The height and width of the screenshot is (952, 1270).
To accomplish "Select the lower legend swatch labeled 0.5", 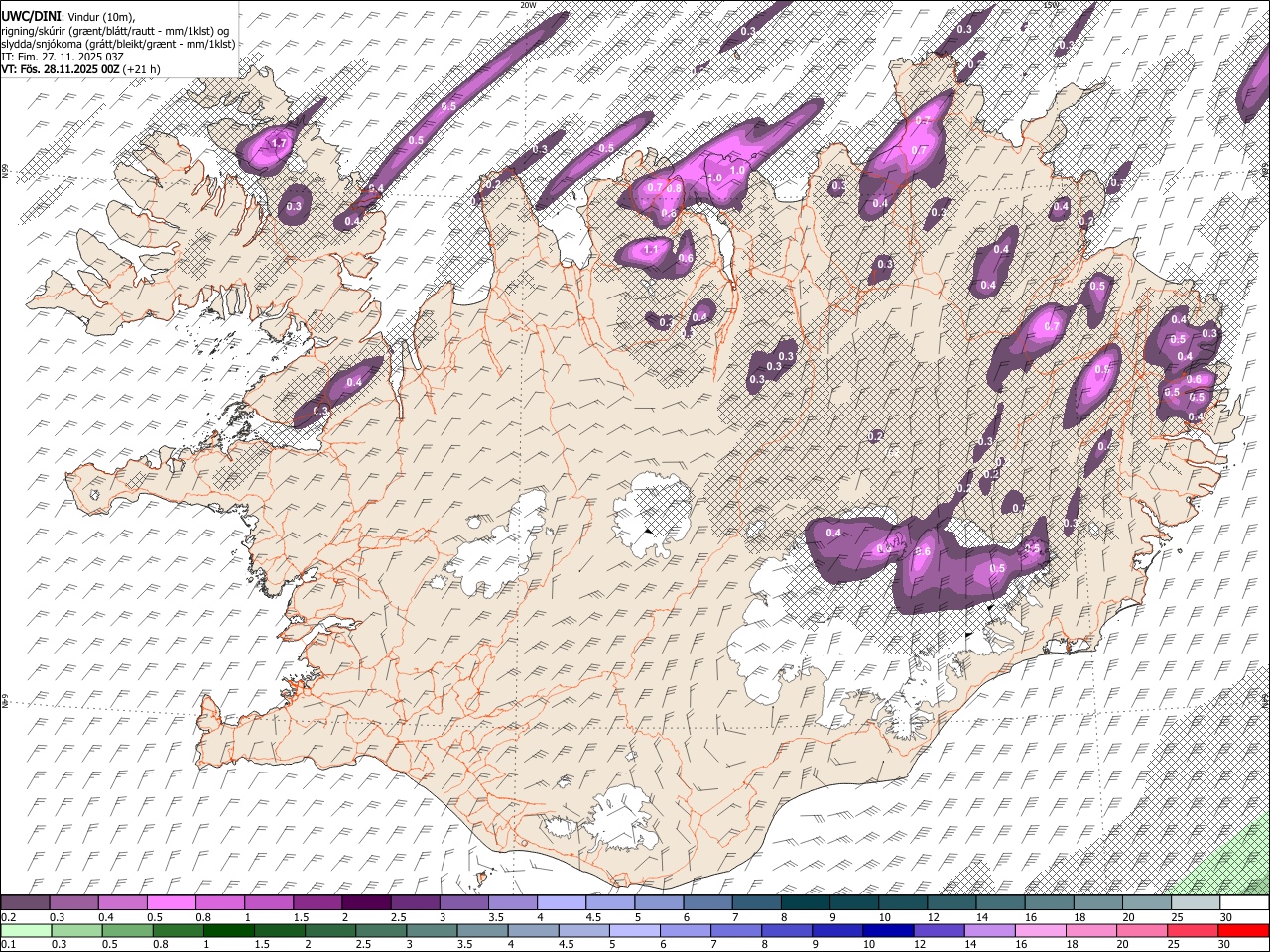I will 127,931.
